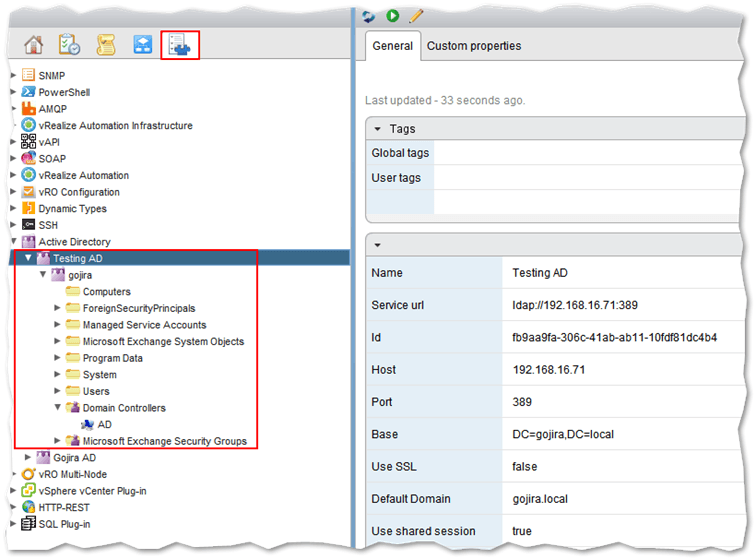
Task: Click the SOAP plug-in icon
Action: (28, 158)
